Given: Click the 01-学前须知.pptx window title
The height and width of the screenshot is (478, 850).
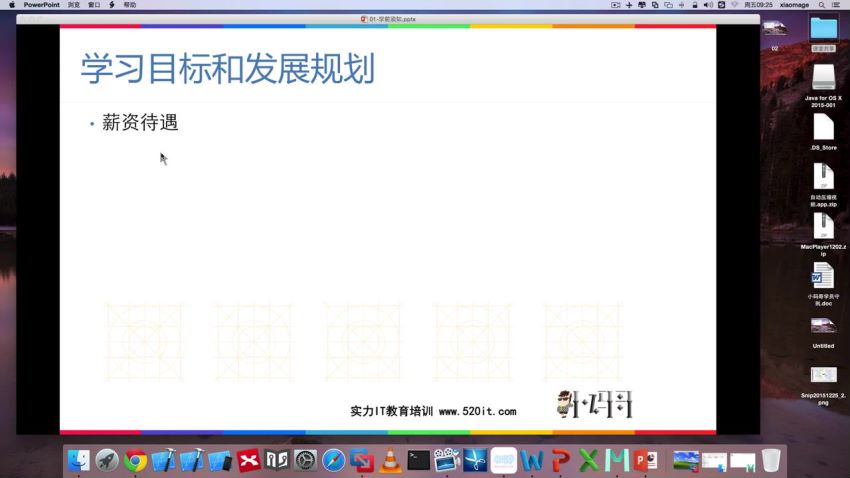Looking at the screenshot, I should (x=389, y=19).
